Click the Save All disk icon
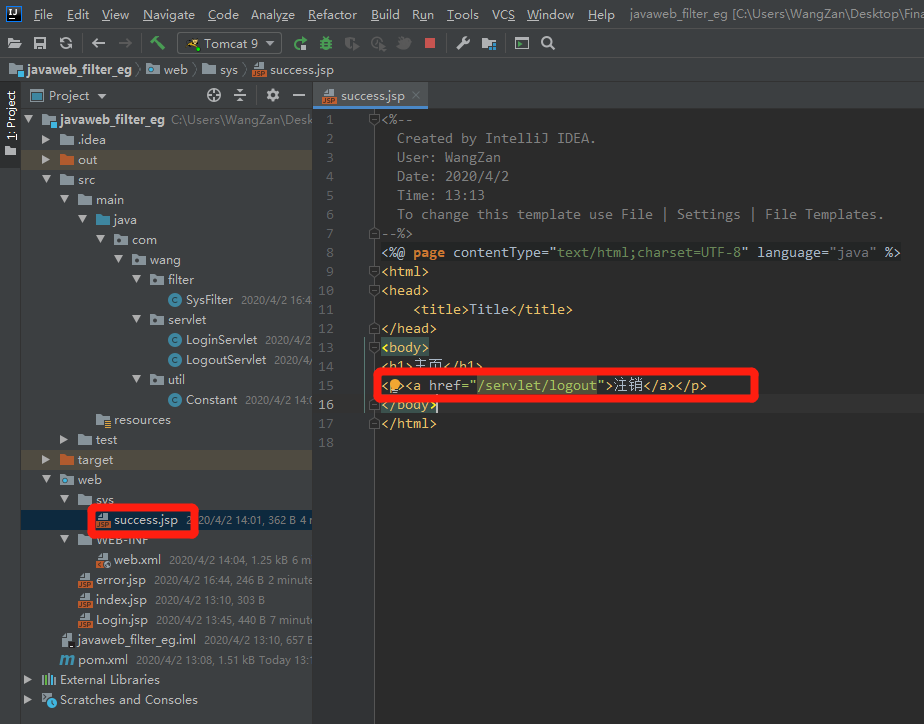Screen dimensions: 924x724 point(39,43)
